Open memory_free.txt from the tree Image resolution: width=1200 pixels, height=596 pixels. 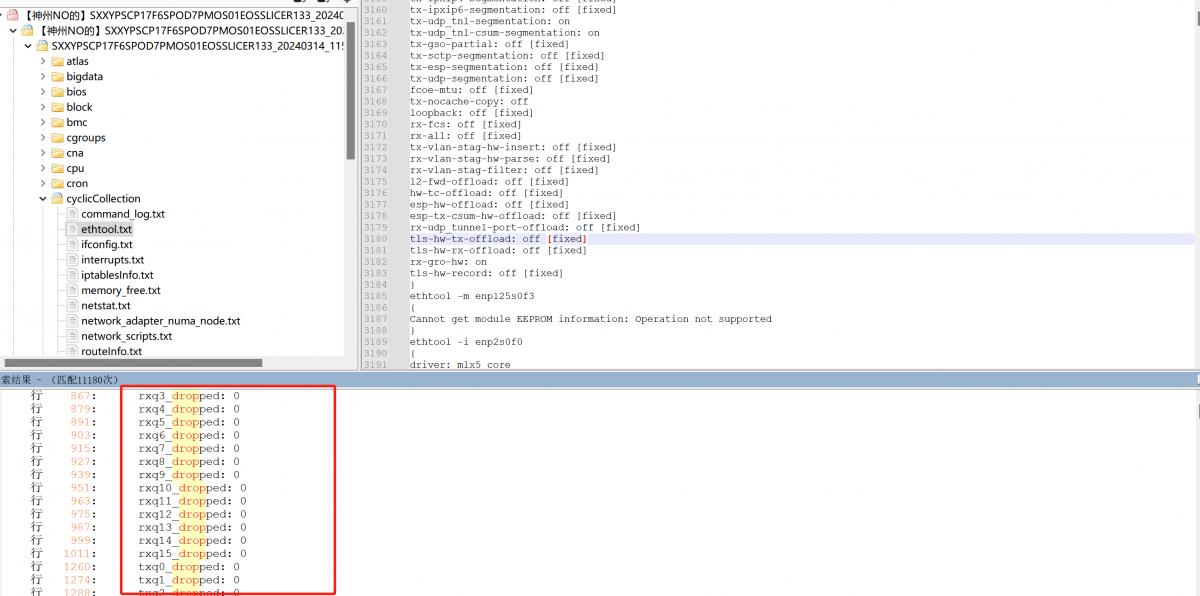coord(120,291)
